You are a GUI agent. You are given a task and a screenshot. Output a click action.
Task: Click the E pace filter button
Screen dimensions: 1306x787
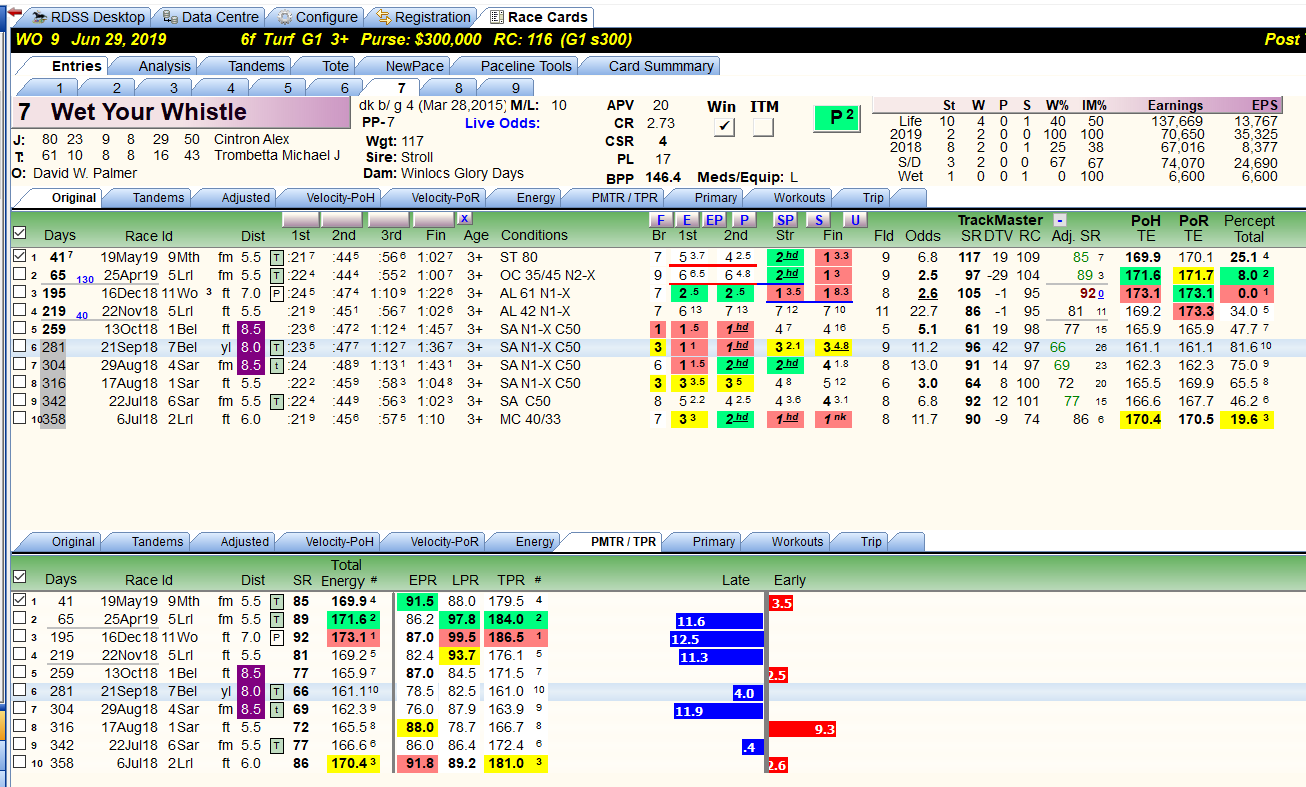[x=686, y=220]
